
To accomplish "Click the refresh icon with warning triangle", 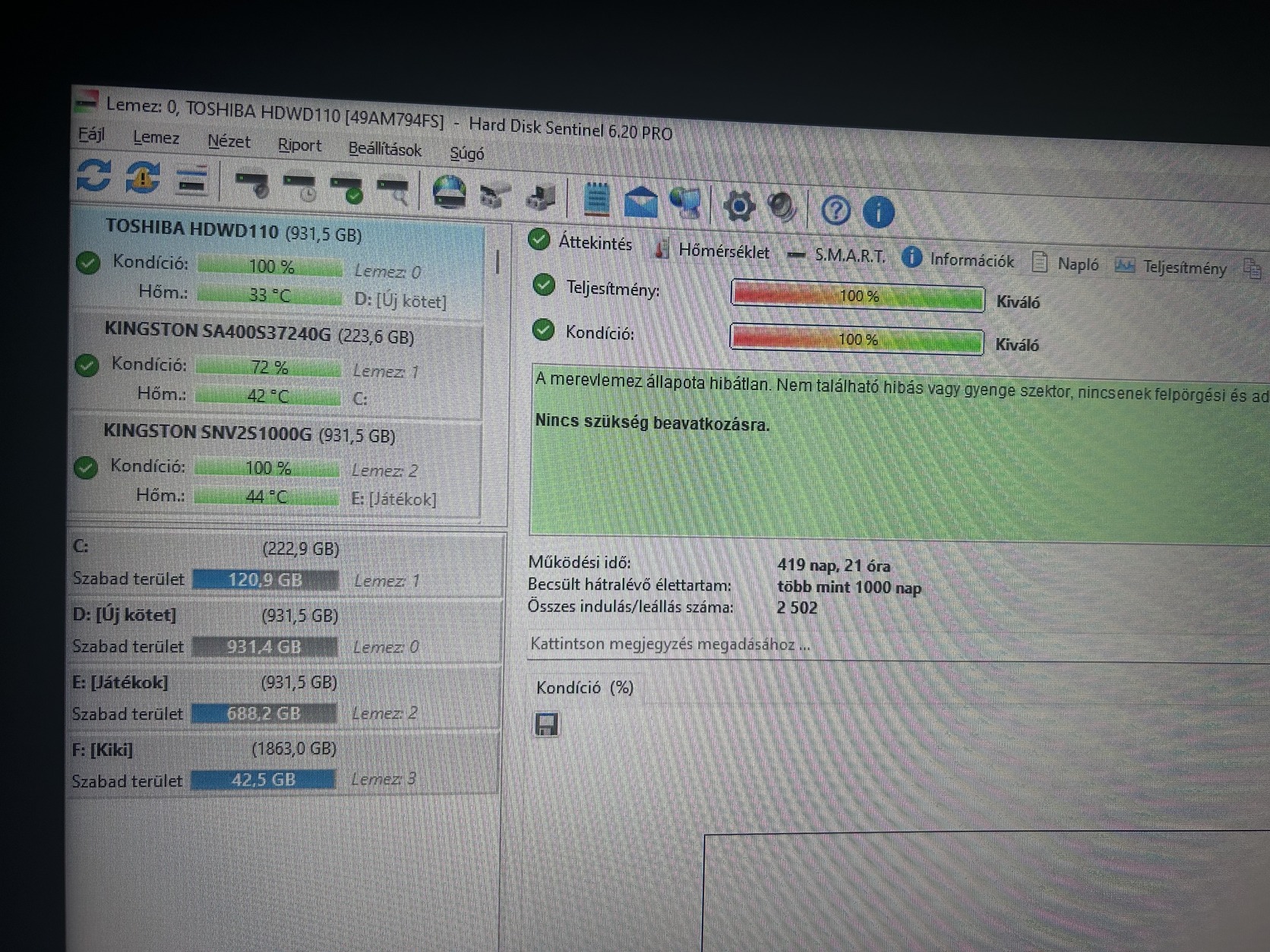I will [143, 178].
